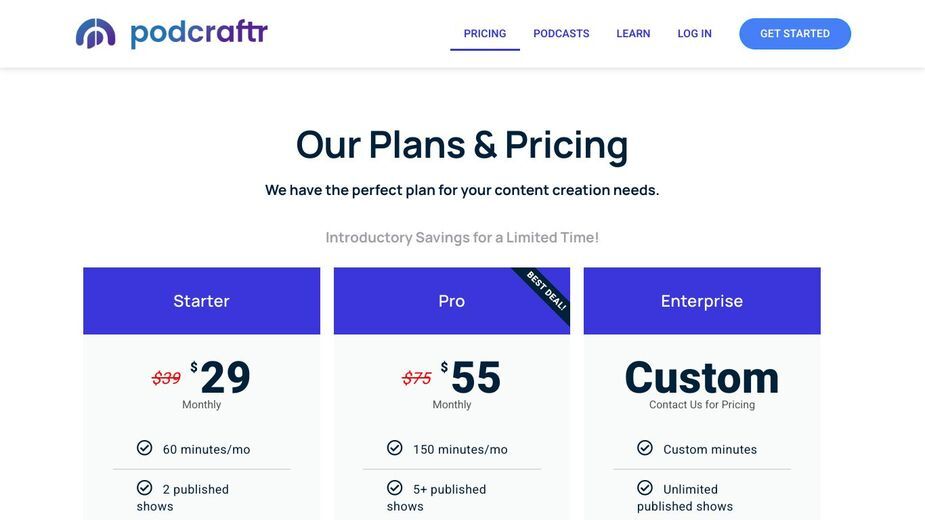Select the Enterprise plan header

point(702,301)
